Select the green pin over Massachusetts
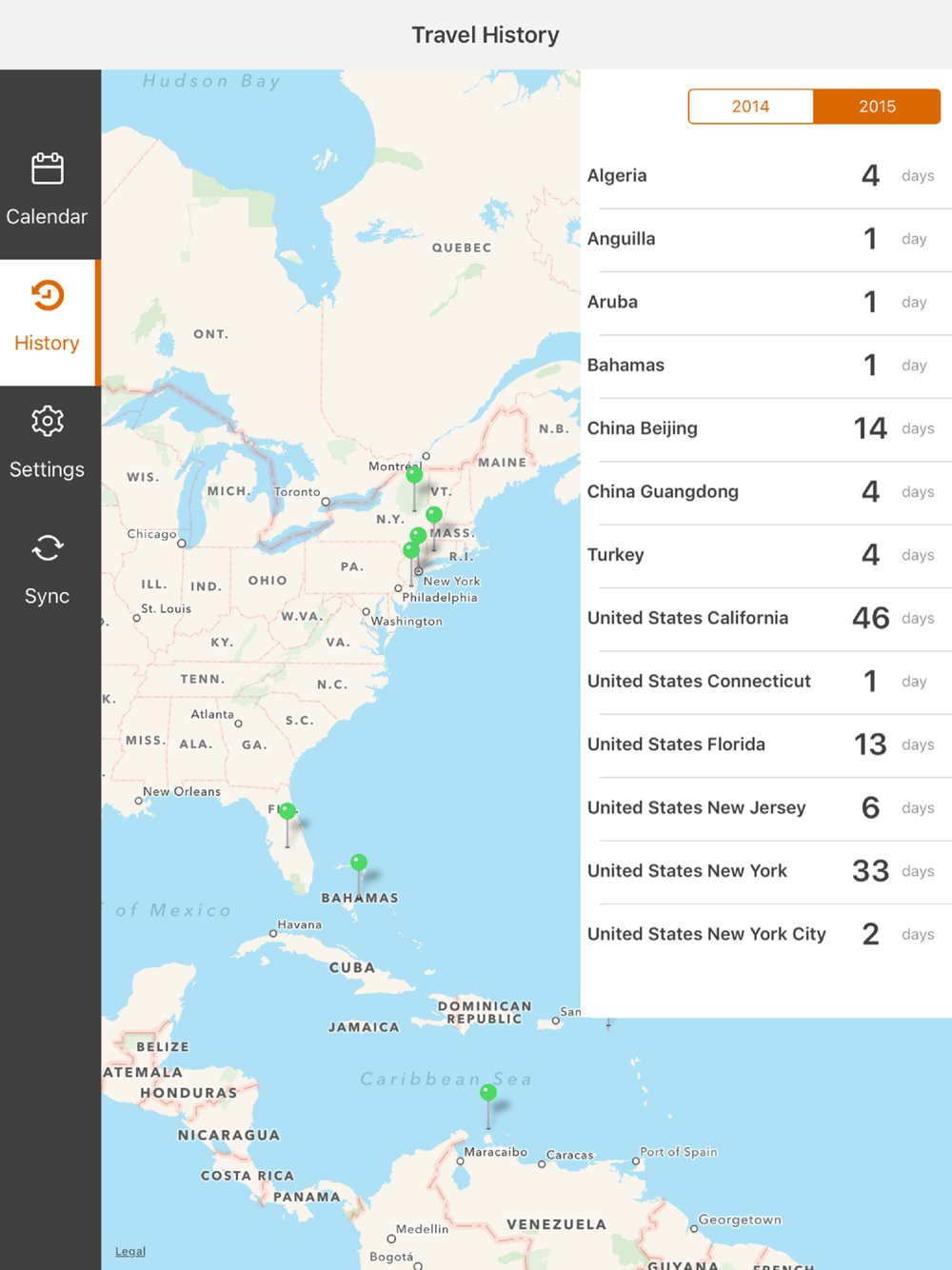This screenshot has height=1270, width=952. tap(434, 515)
